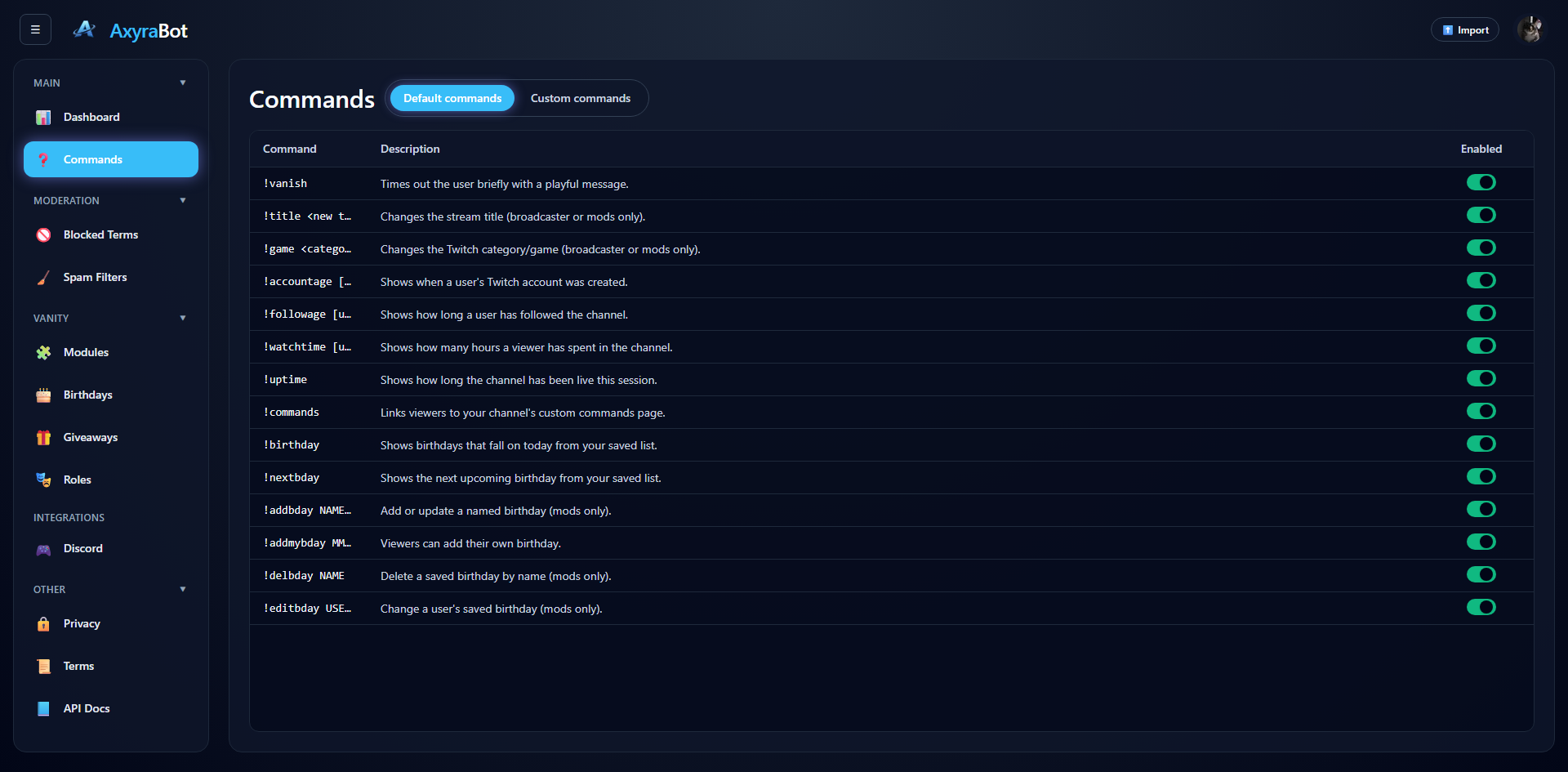Disable the !nextbday command toggle

1481,476
